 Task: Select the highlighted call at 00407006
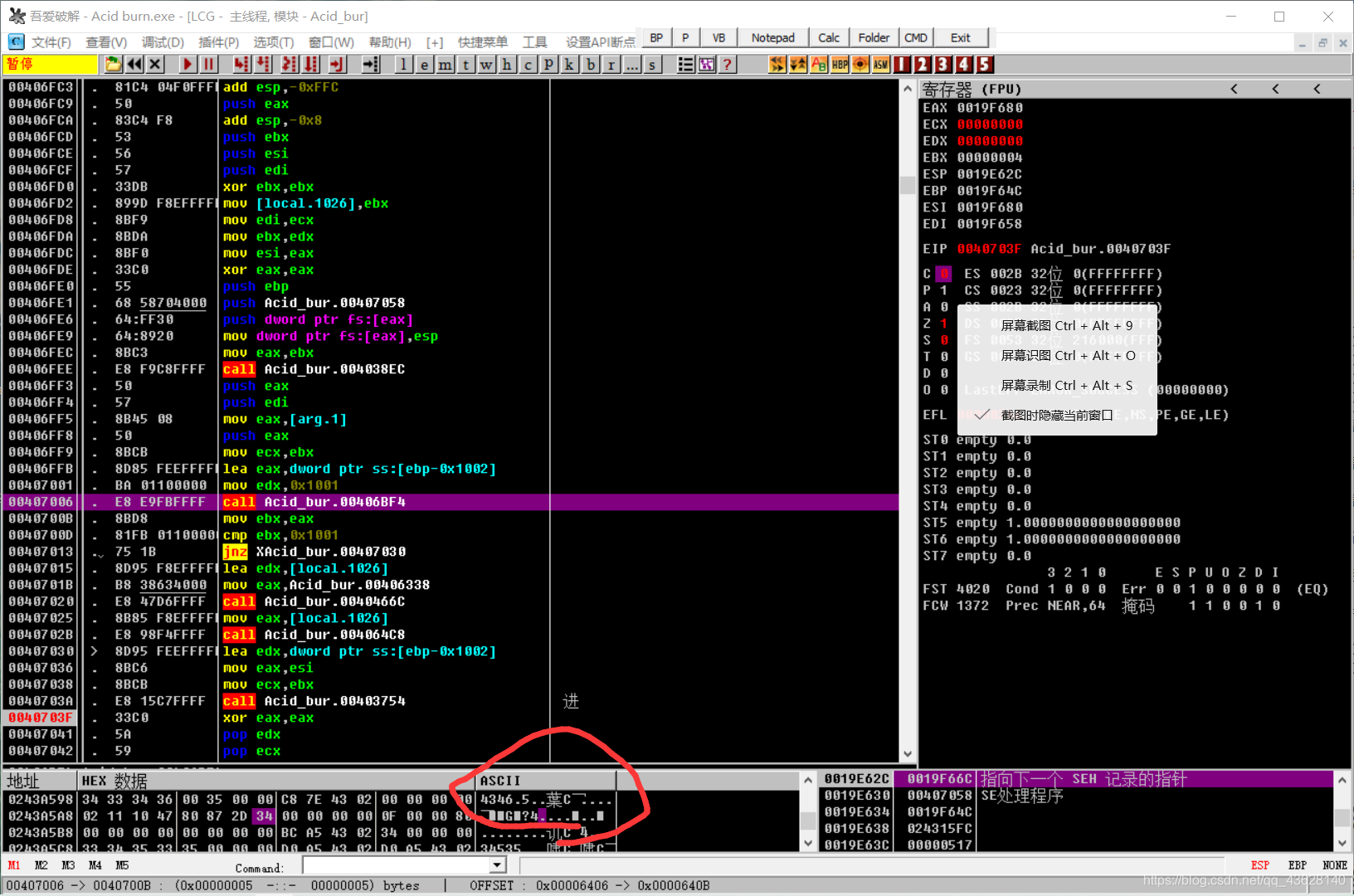451,502
